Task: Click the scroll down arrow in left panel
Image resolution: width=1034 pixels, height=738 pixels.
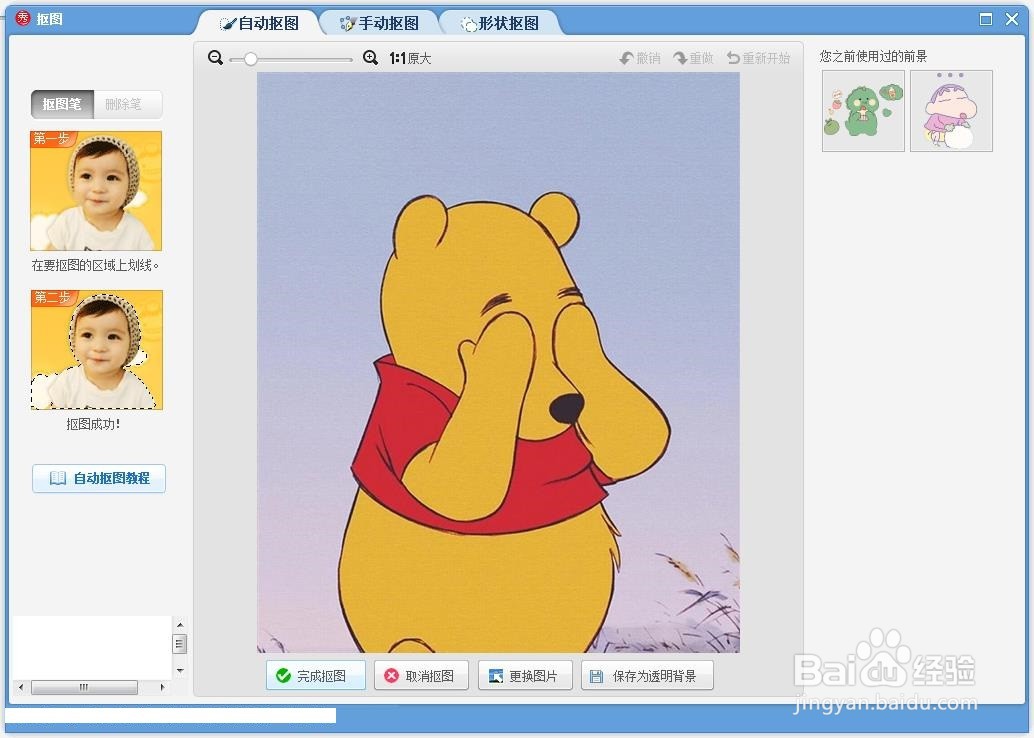Action: [180, 671]
